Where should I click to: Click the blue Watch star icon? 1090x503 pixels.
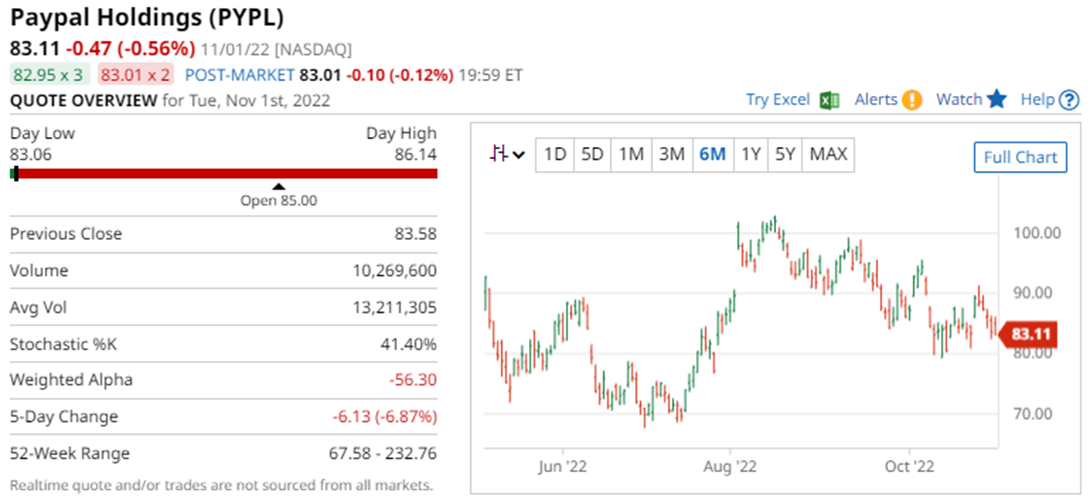tap(997, 100)
